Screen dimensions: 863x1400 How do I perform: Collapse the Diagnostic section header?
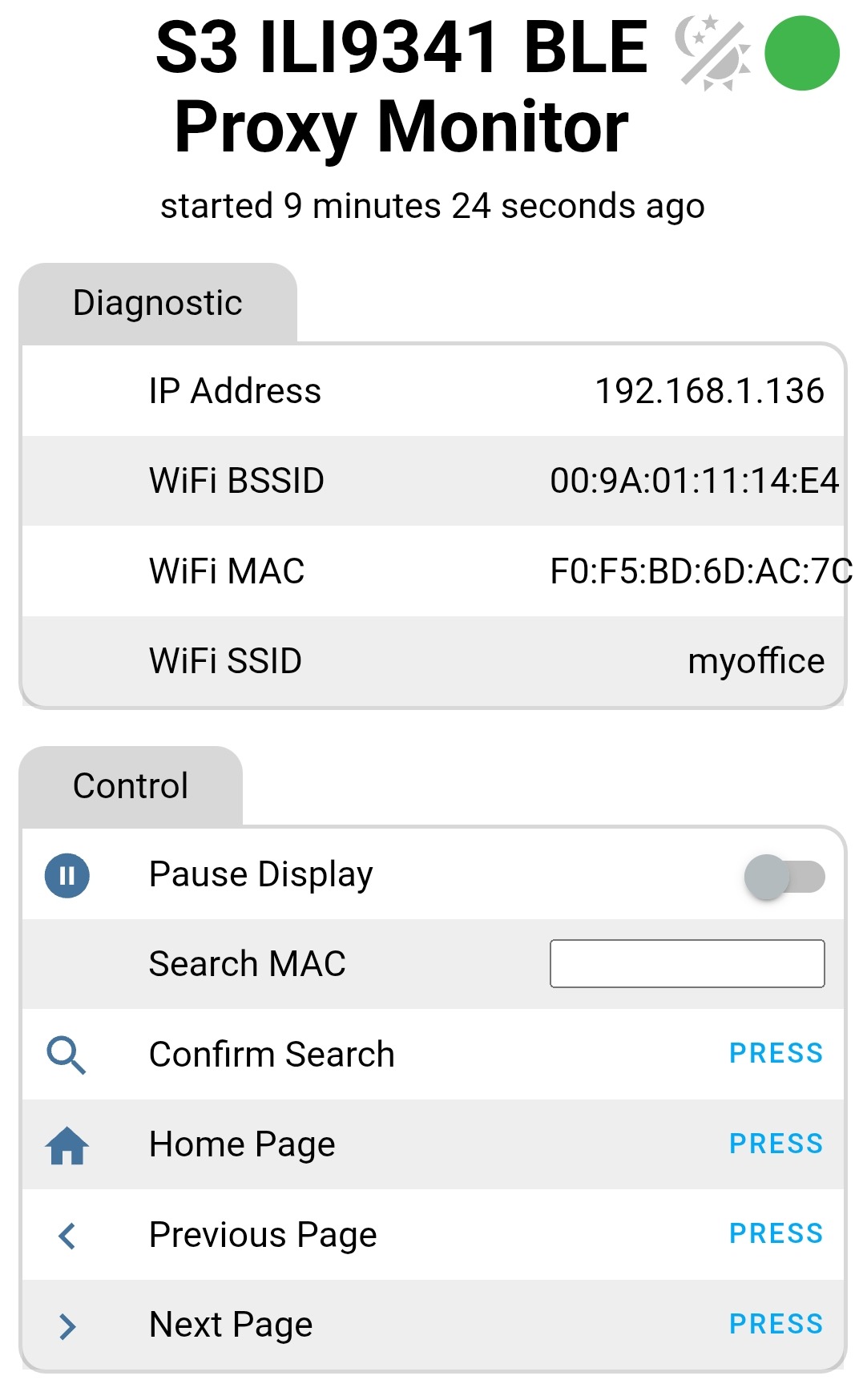(158, 303)
